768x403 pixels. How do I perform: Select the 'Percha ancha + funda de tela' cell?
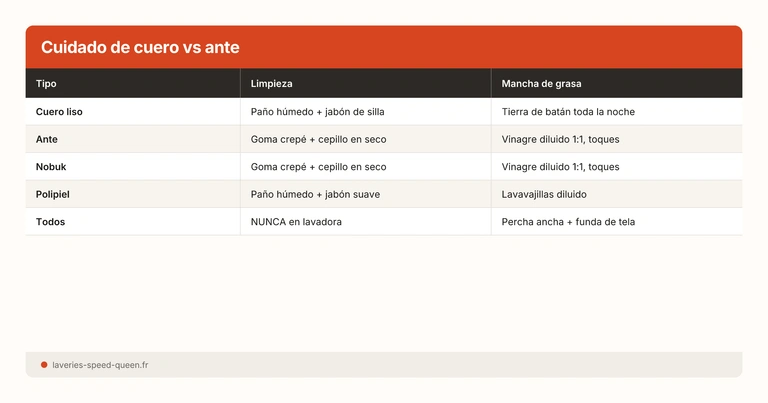pyautogui.click(x=568, y=222)
